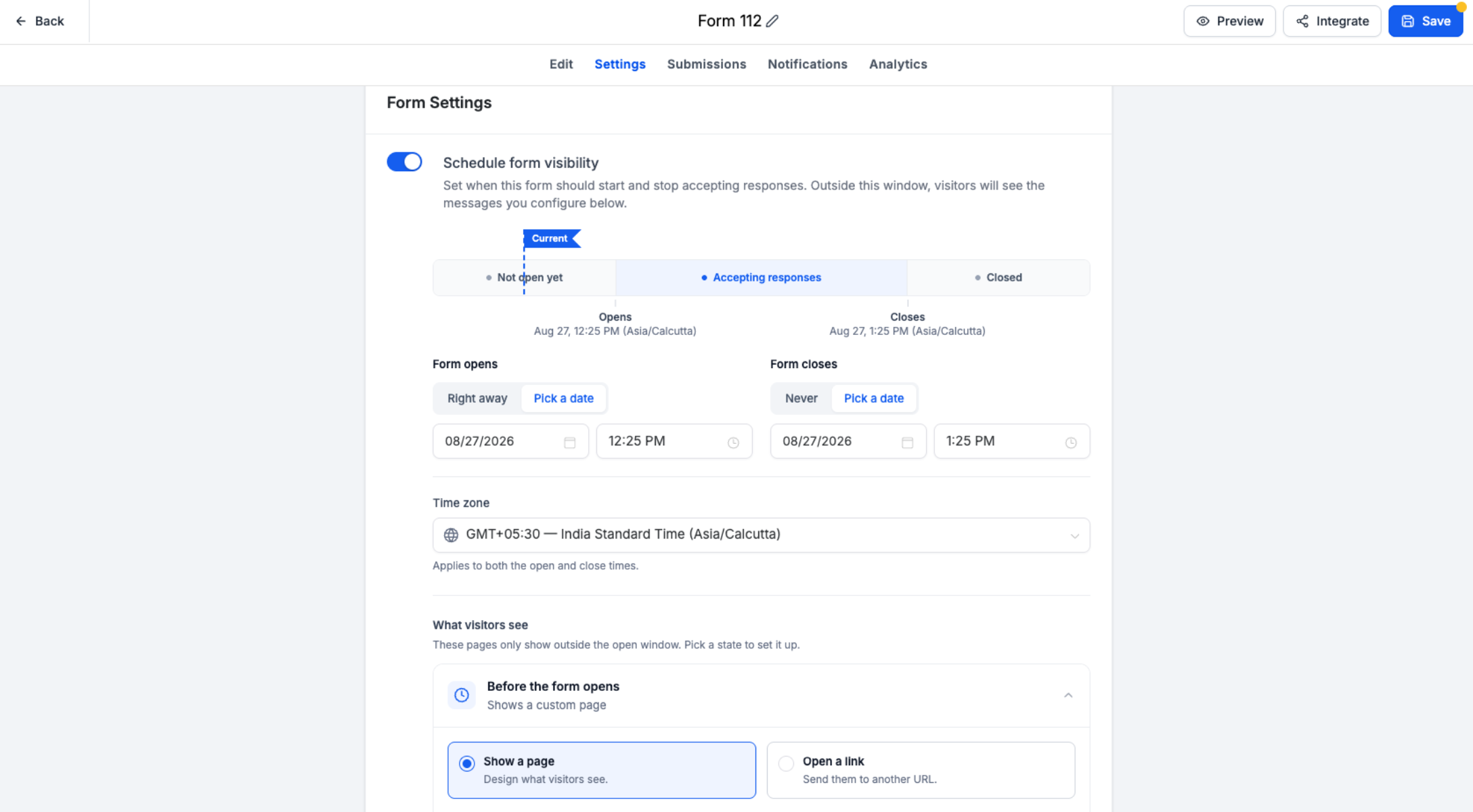The width and height of the screenshot is (1473, 812).
Task: Click clock icon in 1:25 PM field
Action: click(x=1071, y=442)
